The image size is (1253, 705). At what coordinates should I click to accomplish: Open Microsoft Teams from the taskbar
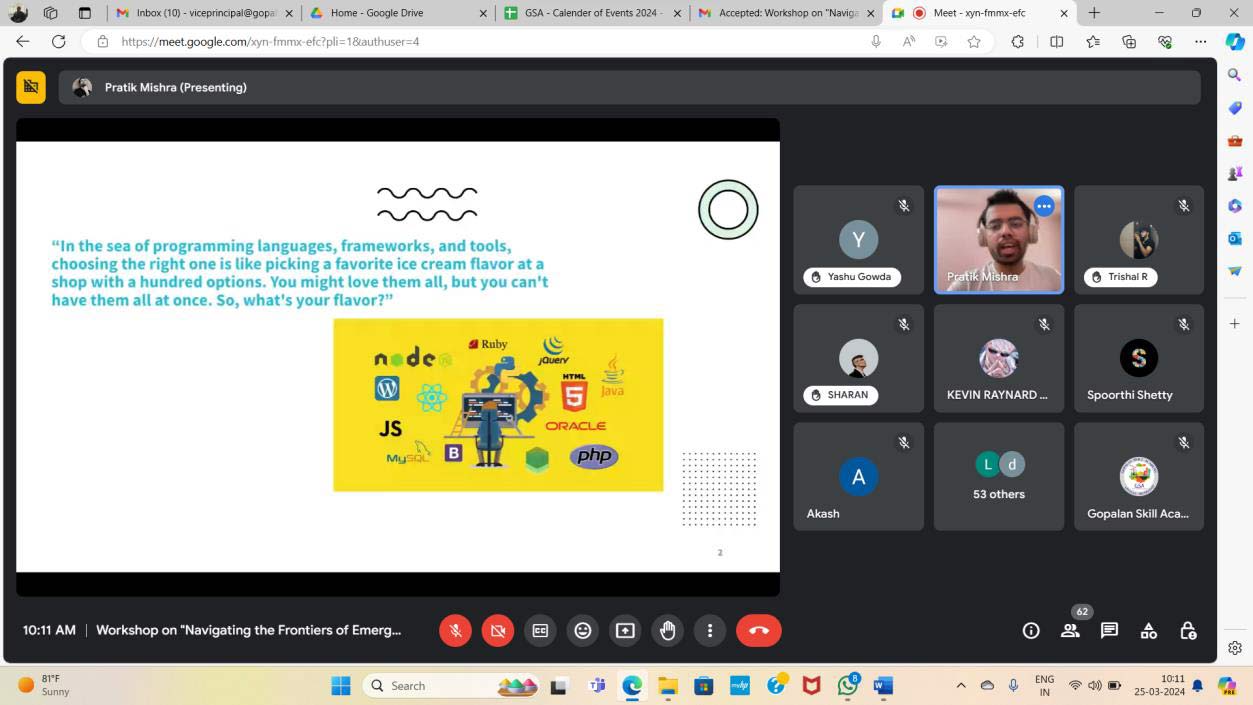tap(597, 685)
